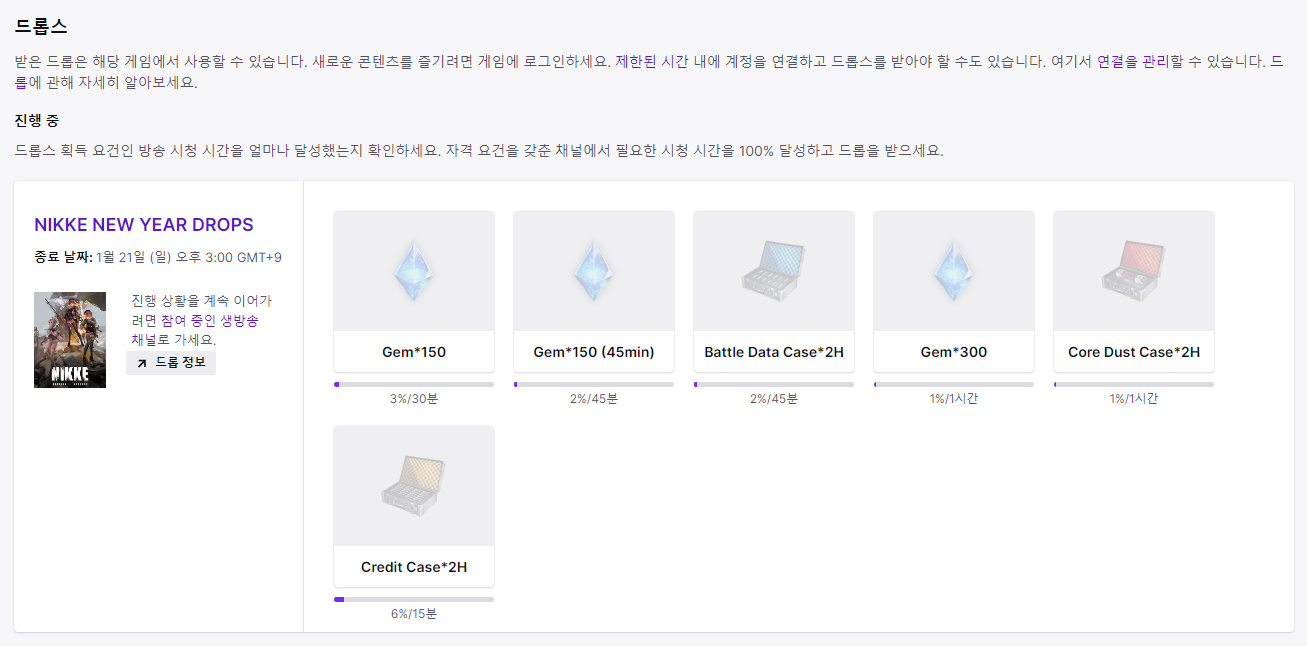Image resolution: width=1307 pixels, height=646 pixels.
Task: Click the 관리 link in the description
Action: coord(1154,61)
